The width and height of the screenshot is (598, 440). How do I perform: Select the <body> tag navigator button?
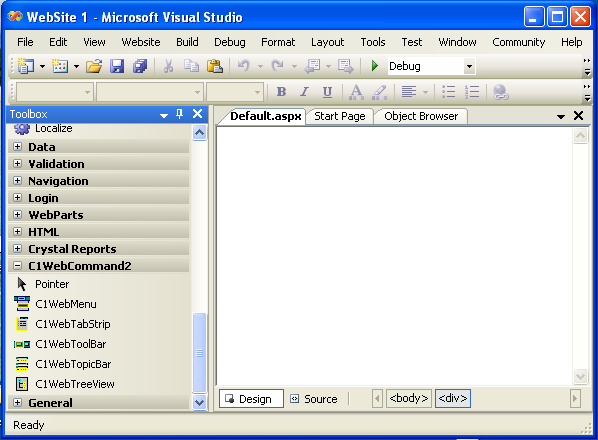coord(409,398)
